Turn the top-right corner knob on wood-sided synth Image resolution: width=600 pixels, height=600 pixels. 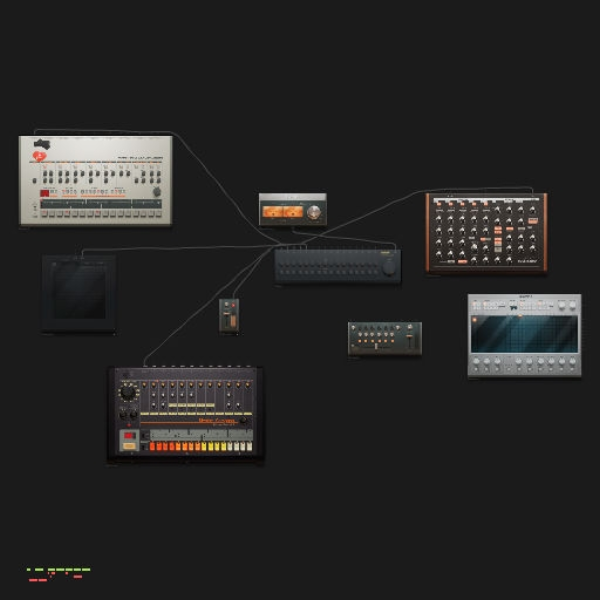coord(533,209)
